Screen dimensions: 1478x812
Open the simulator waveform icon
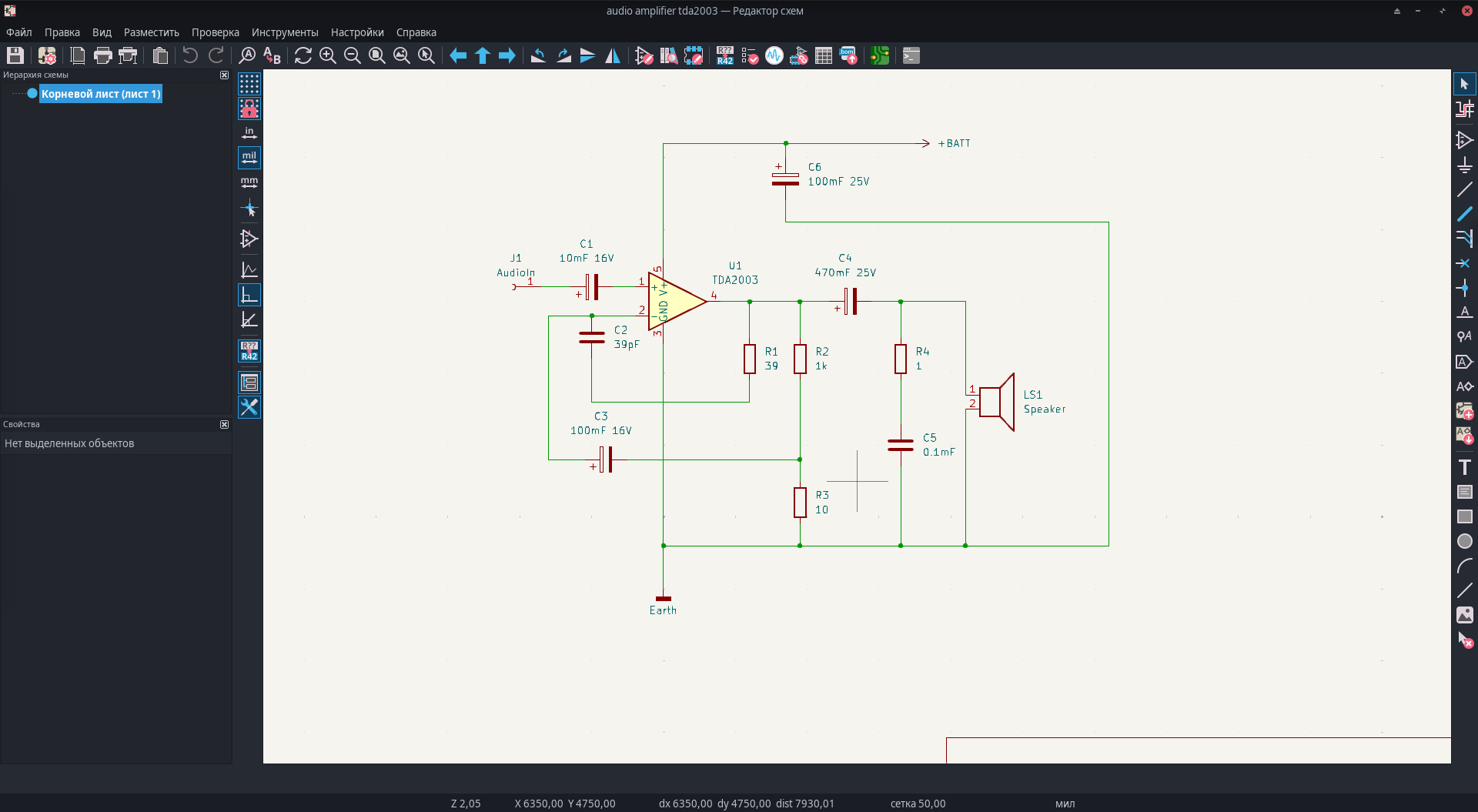[x=774, y=55]
